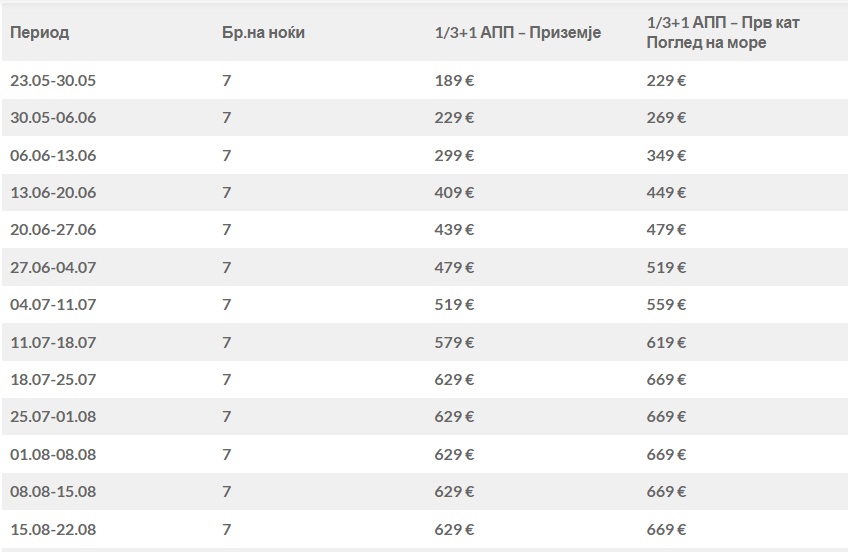Click the 15.08-22.08 period cell

[x=53, y=528]
